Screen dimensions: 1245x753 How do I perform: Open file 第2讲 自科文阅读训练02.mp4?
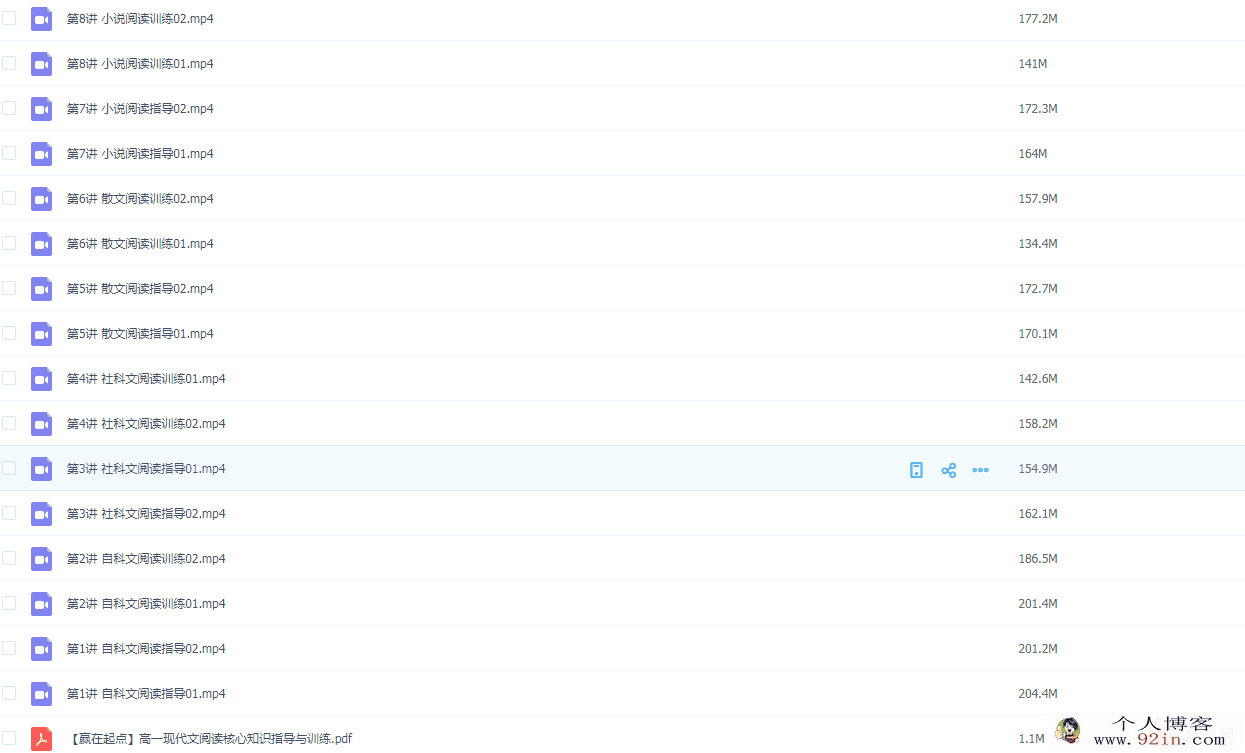[146, 559]
